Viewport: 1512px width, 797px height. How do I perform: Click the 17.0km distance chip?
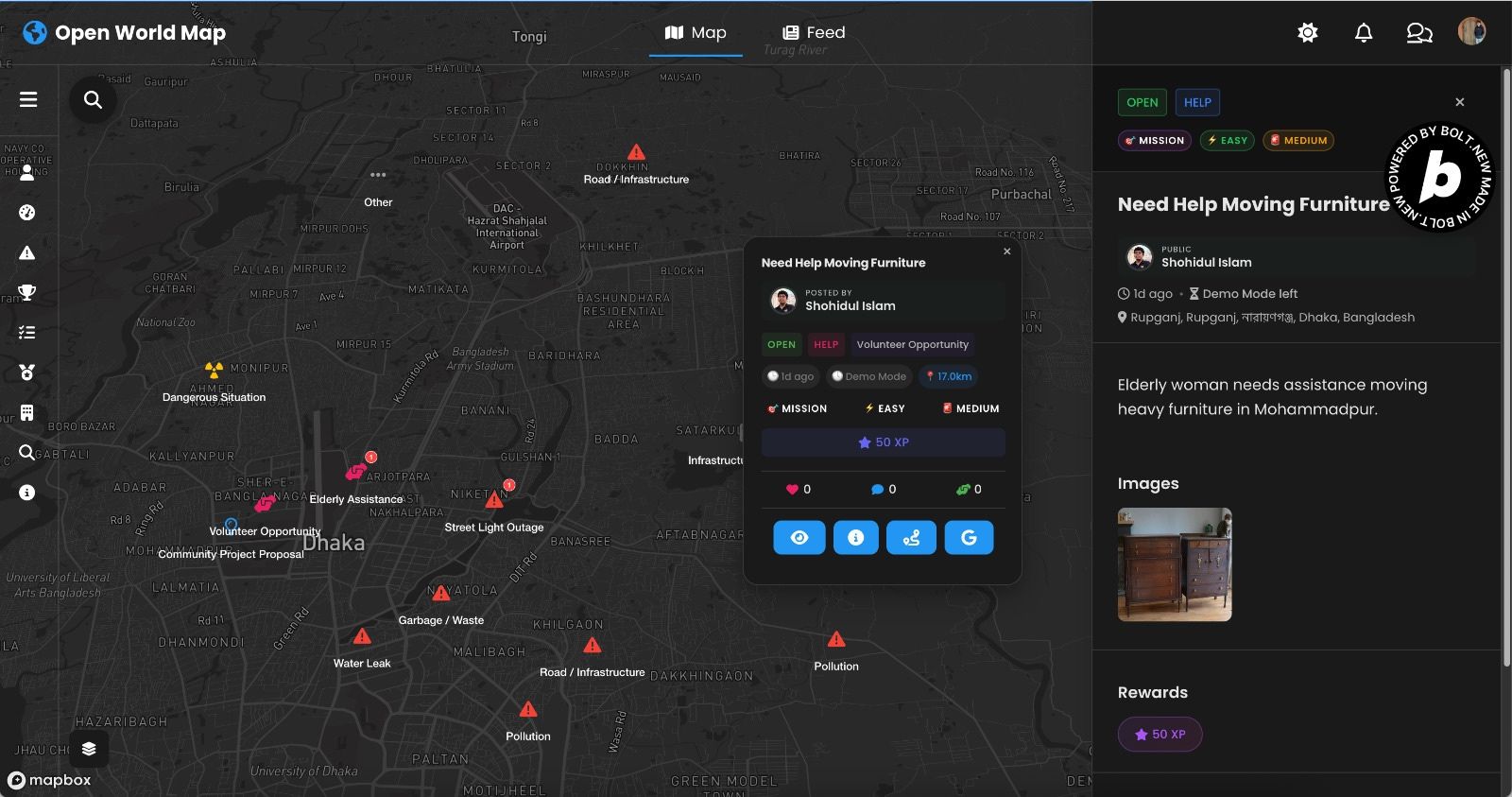coord(949,376)
